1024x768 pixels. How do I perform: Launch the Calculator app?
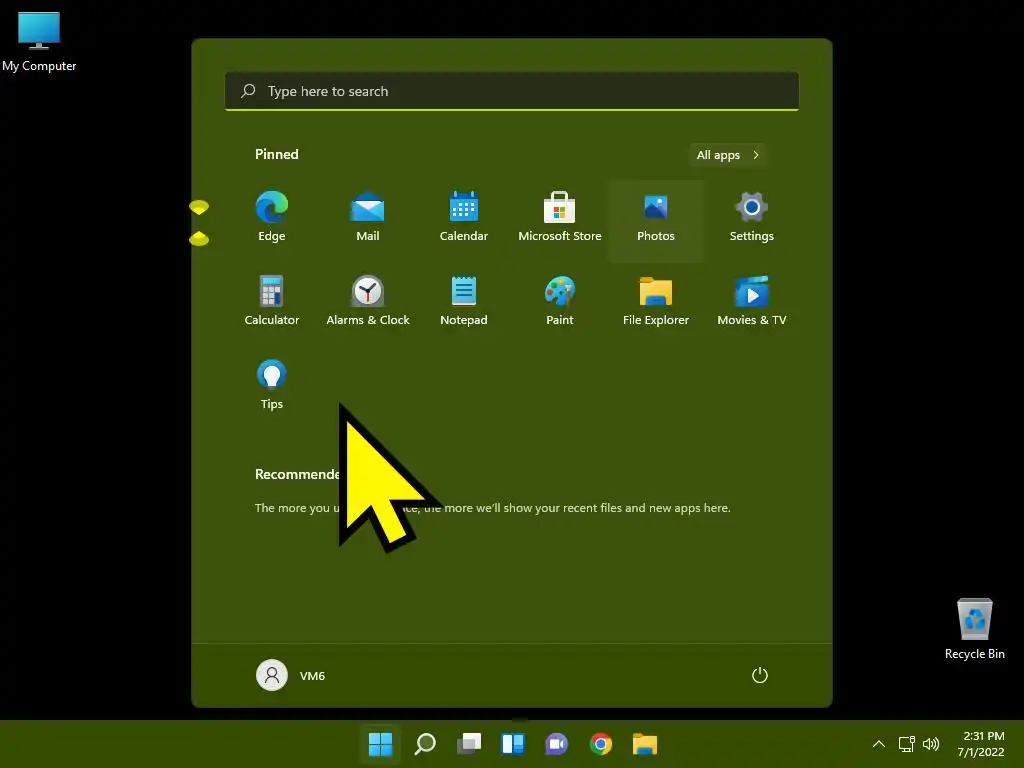point(272,301)
